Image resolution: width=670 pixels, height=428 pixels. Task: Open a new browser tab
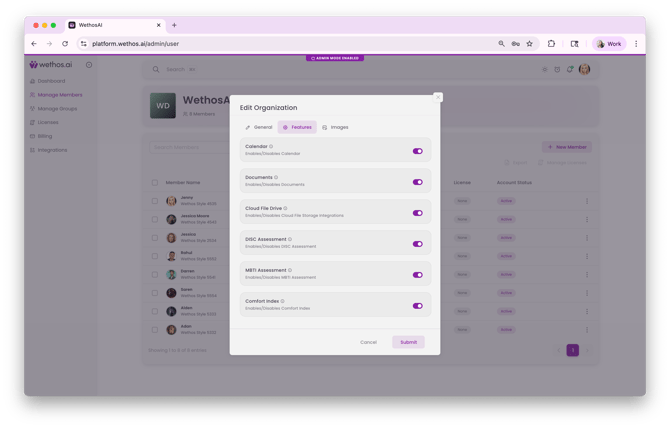coord(174,25)
